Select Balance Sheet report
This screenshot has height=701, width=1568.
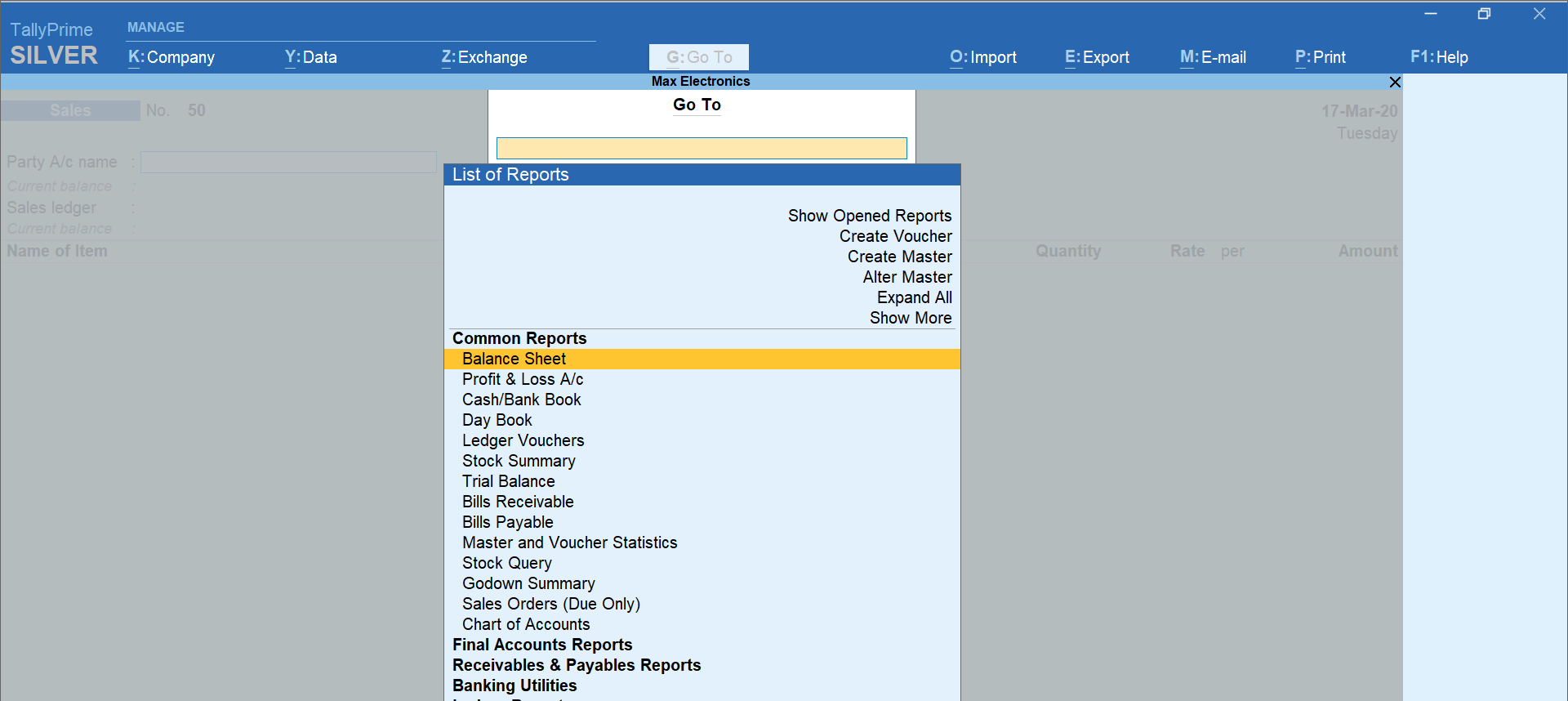(514, 359)
